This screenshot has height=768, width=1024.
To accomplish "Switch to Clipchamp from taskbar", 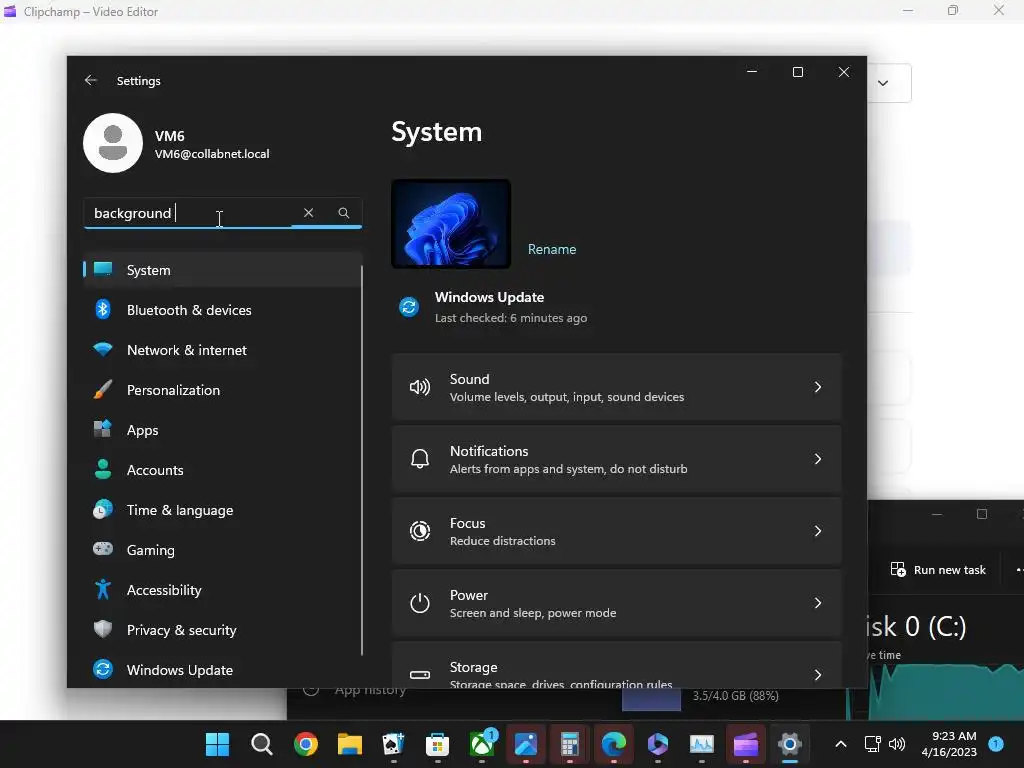I will 746,744.
